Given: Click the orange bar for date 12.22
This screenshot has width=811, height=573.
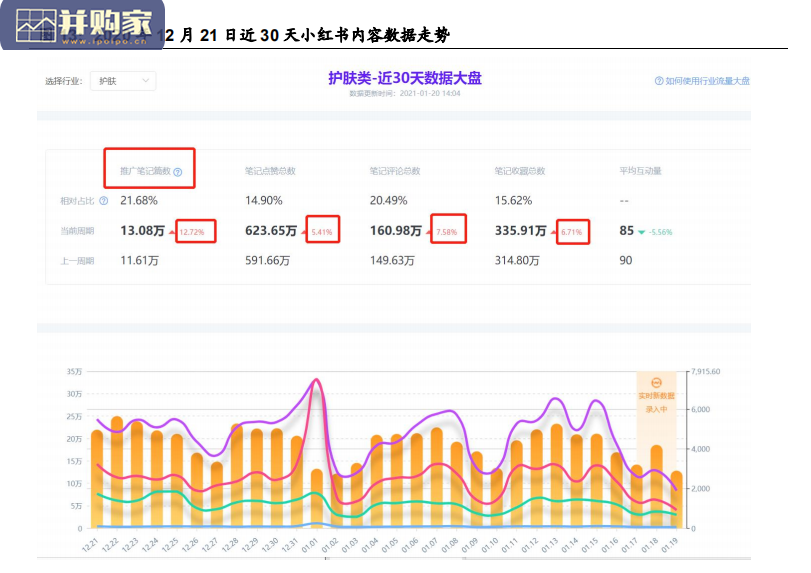Looking at the screenshot, I should [x=117, y=472].
